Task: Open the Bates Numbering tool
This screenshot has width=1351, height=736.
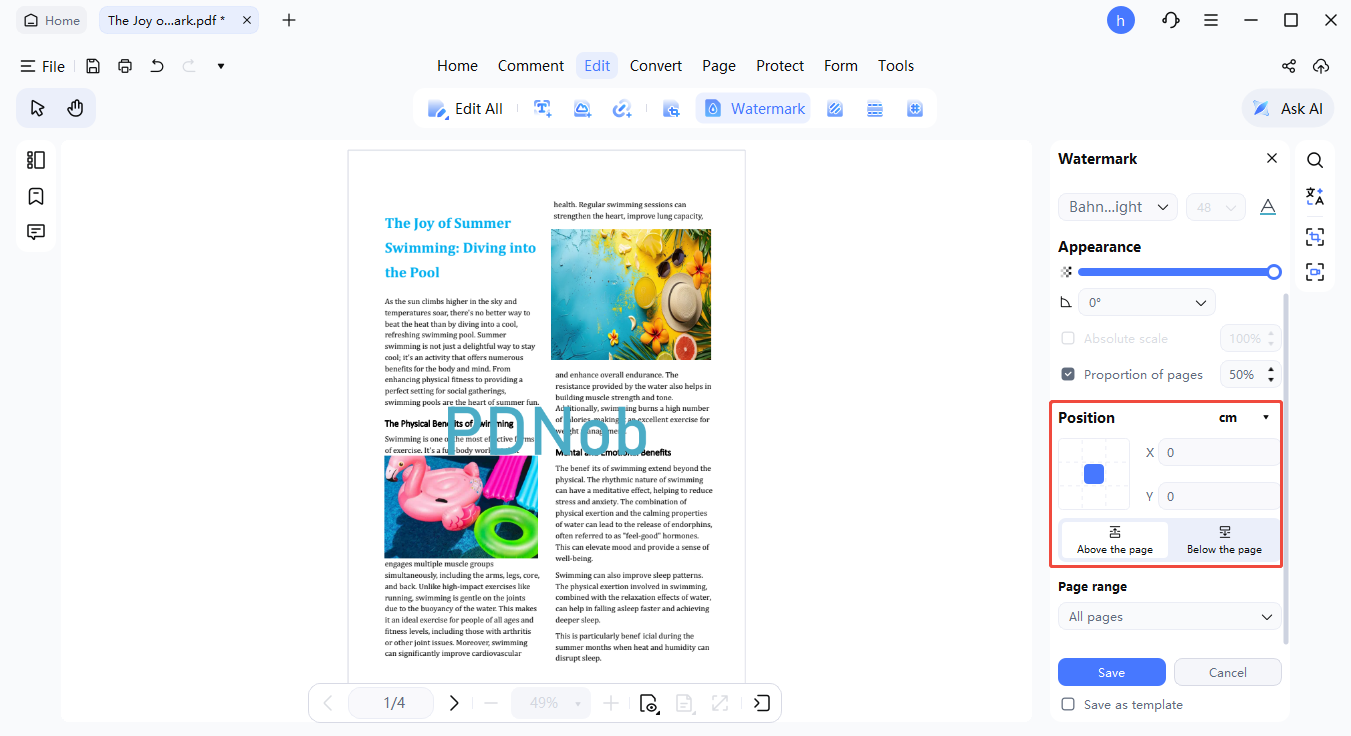Action: 915,108
